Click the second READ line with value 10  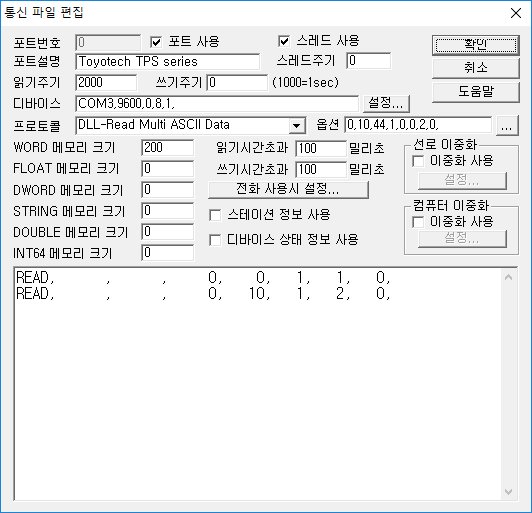(203, 293)
